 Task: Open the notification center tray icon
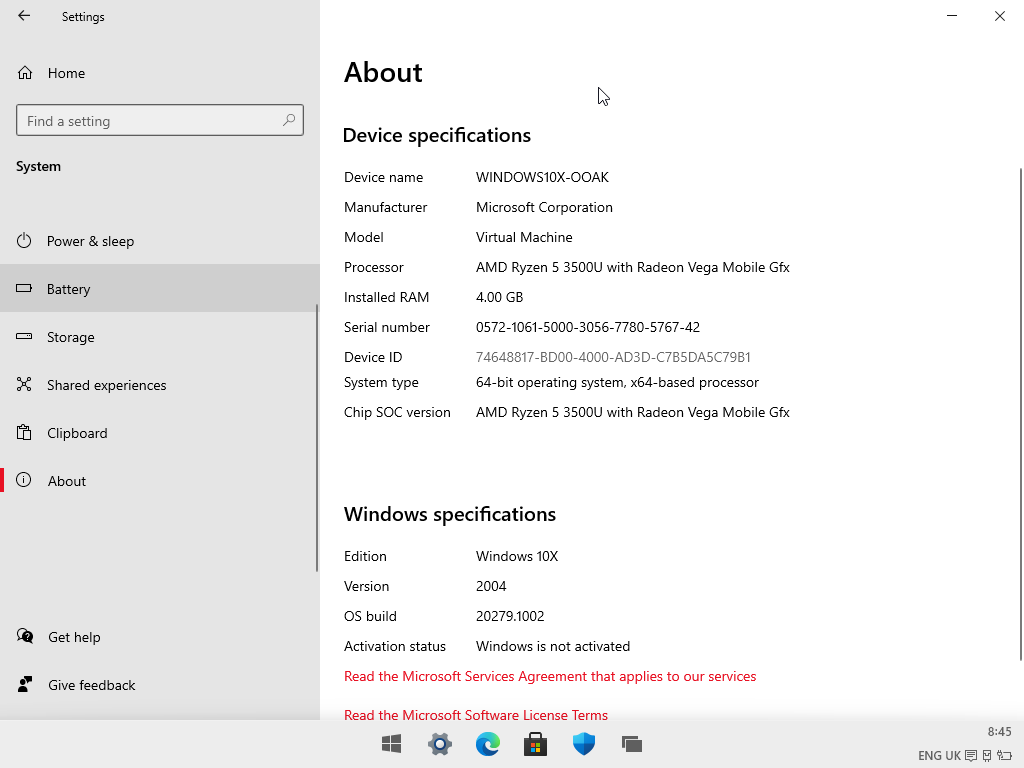pos(971,756)
